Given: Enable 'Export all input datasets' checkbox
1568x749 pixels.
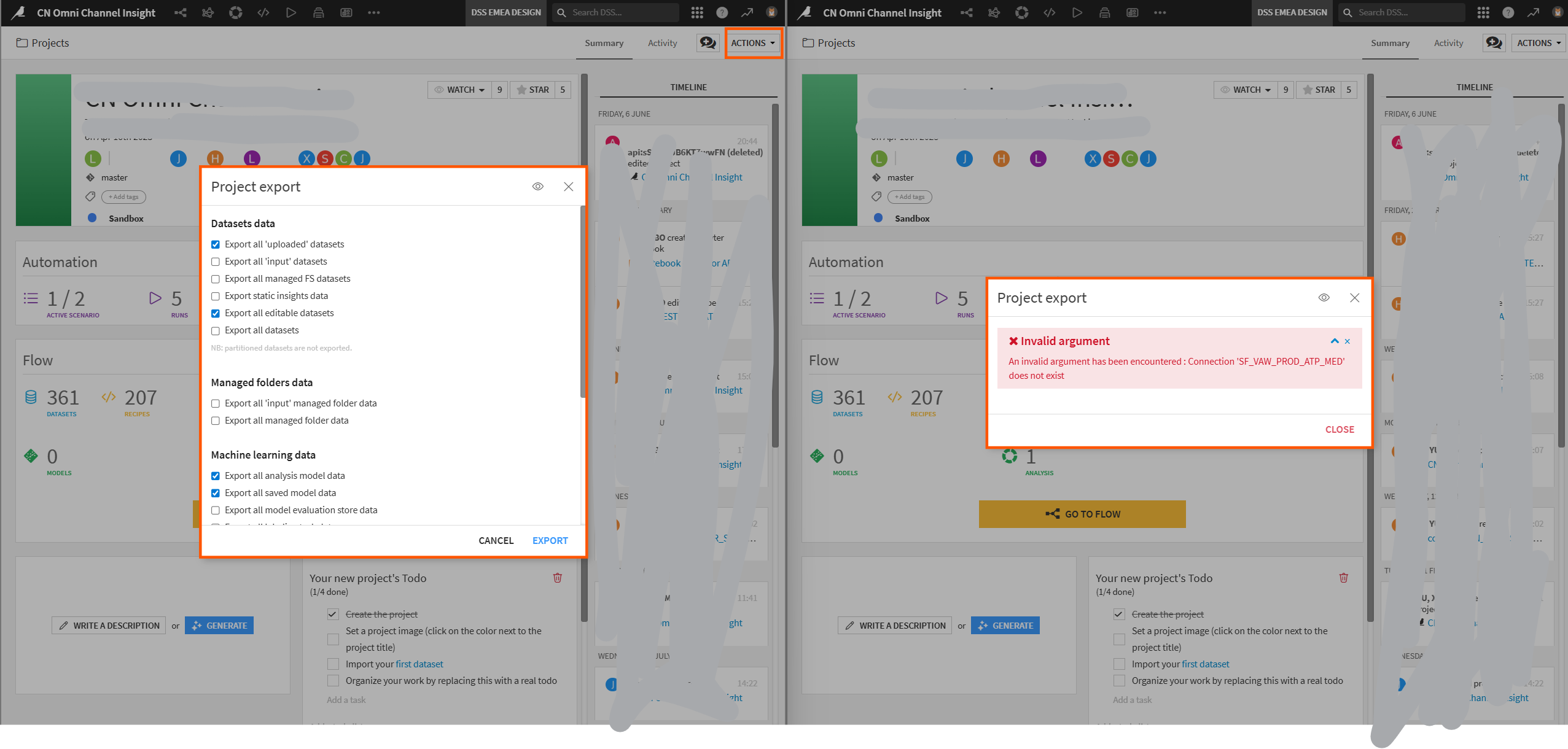Looking at the screenshot, I should pos(216,262).
